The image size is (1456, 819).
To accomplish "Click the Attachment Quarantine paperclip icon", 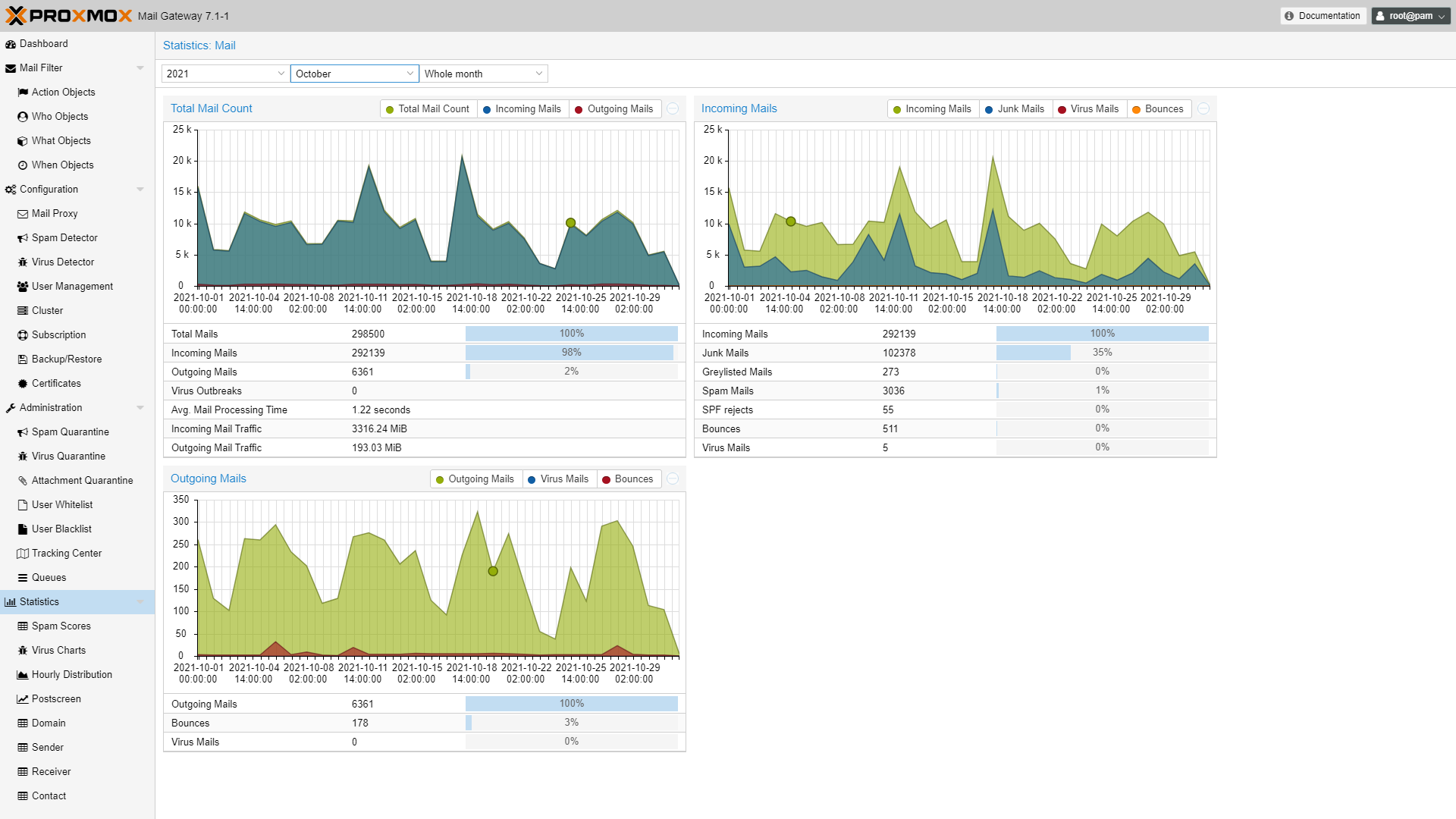I will [23, 481].
